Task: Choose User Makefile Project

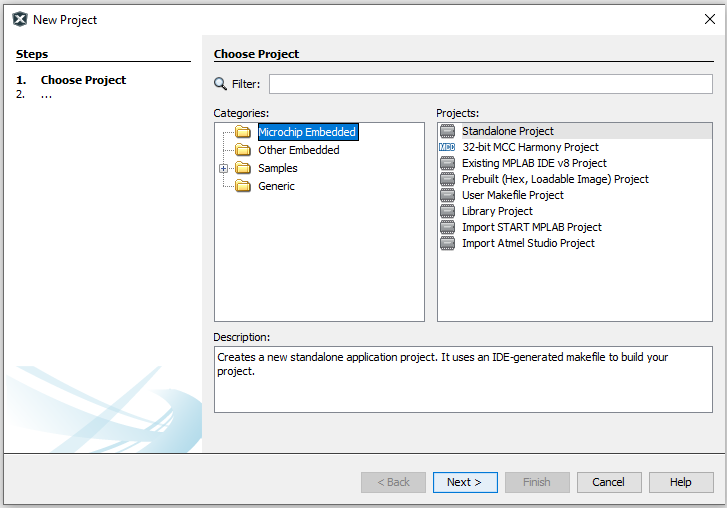Action: (513, 195)
